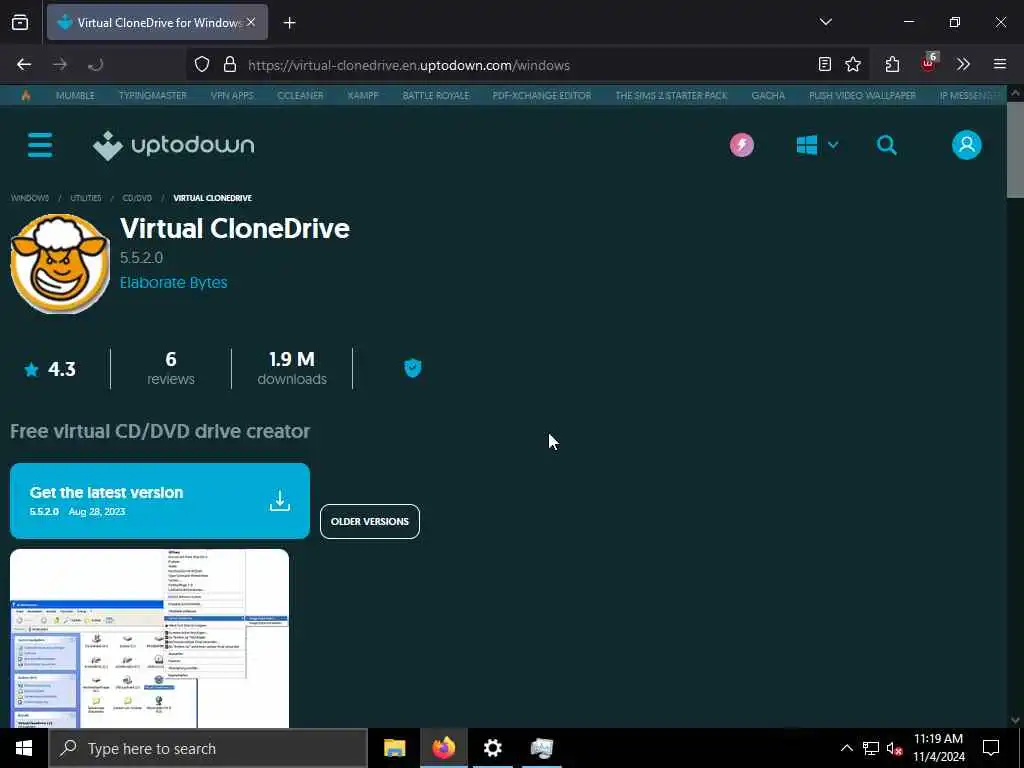Open XAMPP in top bar
1024x768 pixels.
pyautogui.click(x=363, y=95)
